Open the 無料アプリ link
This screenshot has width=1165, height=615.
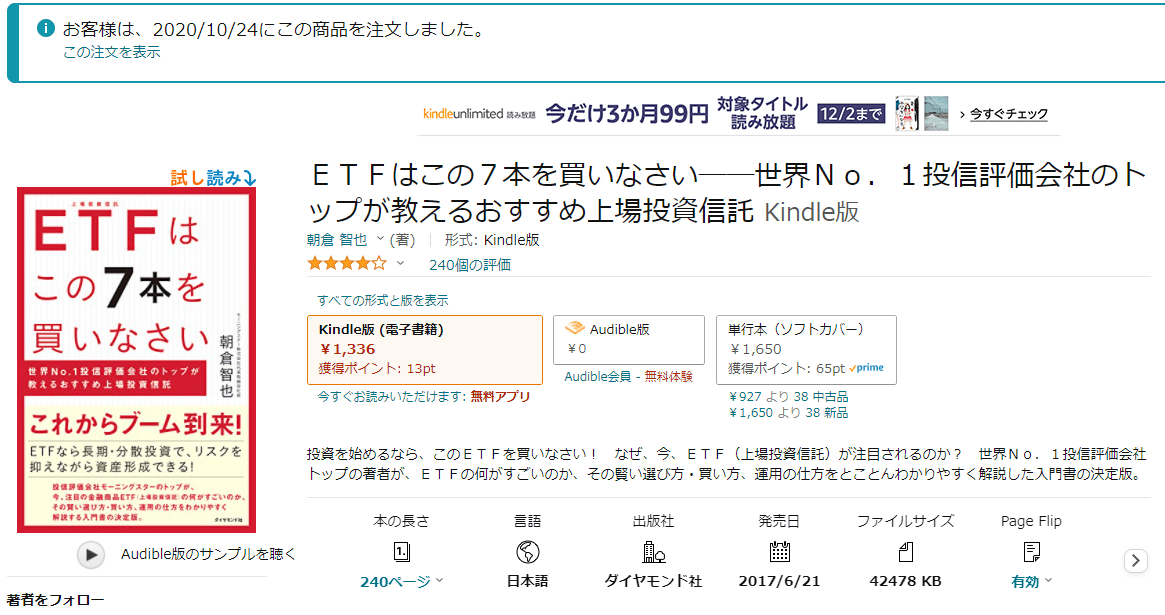click(x=500, y=397)
